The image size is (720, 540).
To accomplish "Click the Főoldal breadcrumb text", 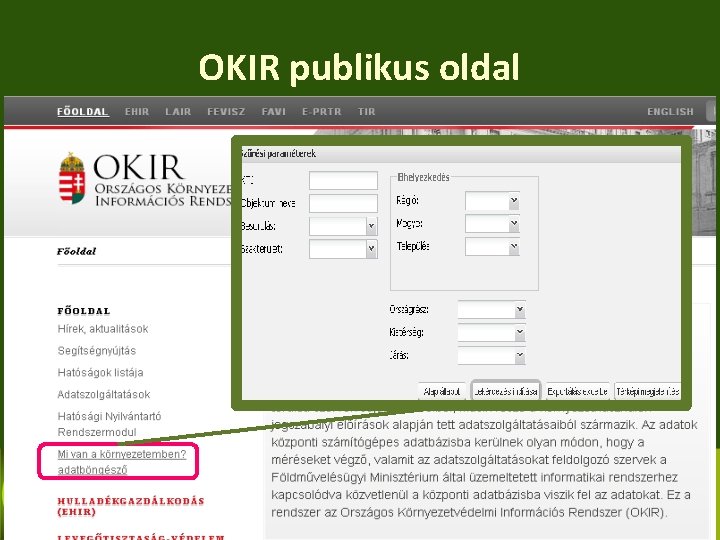I will [76, 251].
